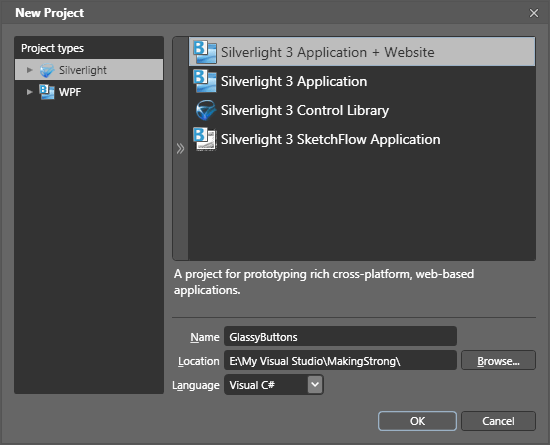Click the Silverlight 3 Control Library icon

click(x=206, y=110)
